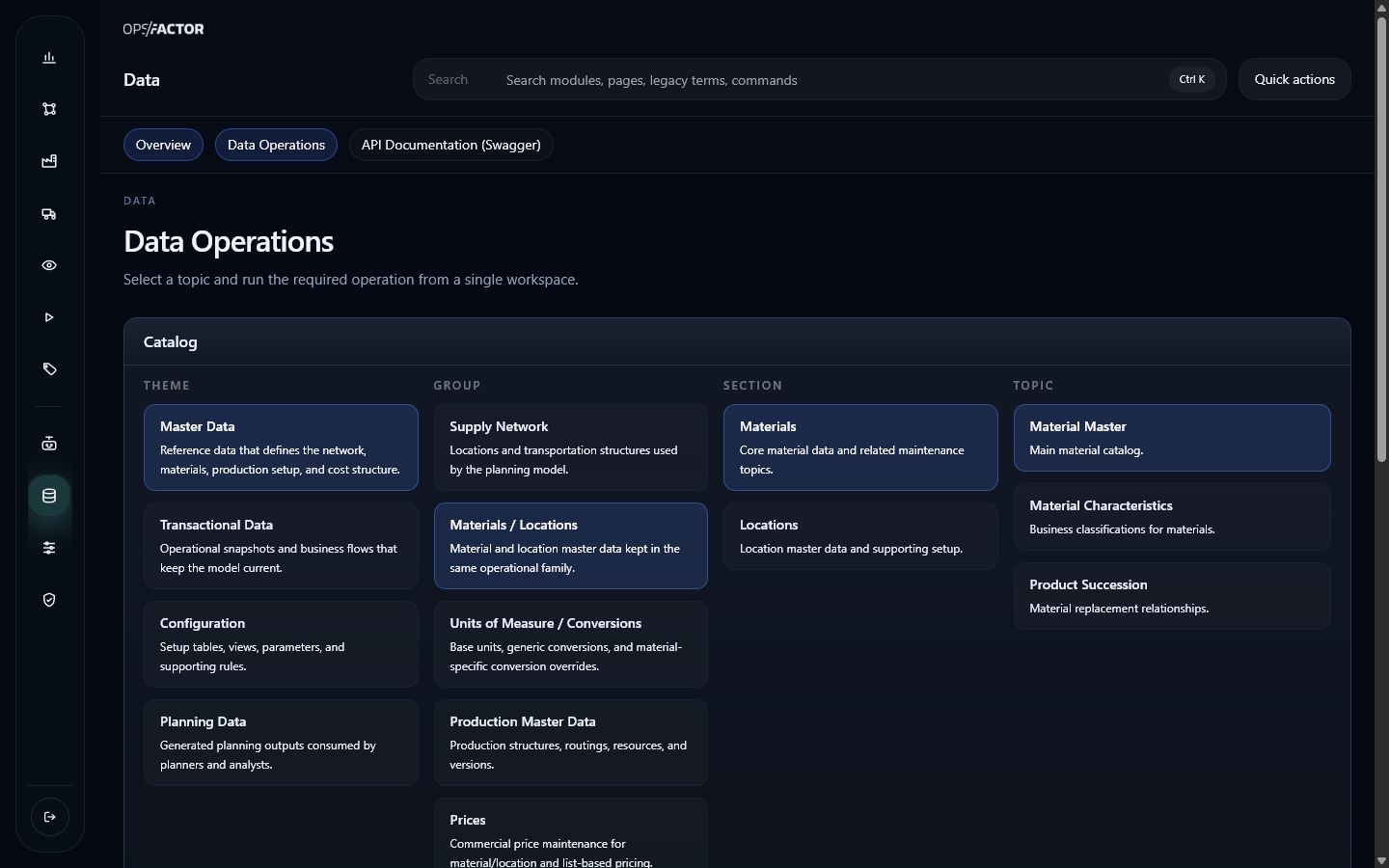Open the sliders settings sidebar icon
Screen dimensions: 1389x868
click(49, 548)
